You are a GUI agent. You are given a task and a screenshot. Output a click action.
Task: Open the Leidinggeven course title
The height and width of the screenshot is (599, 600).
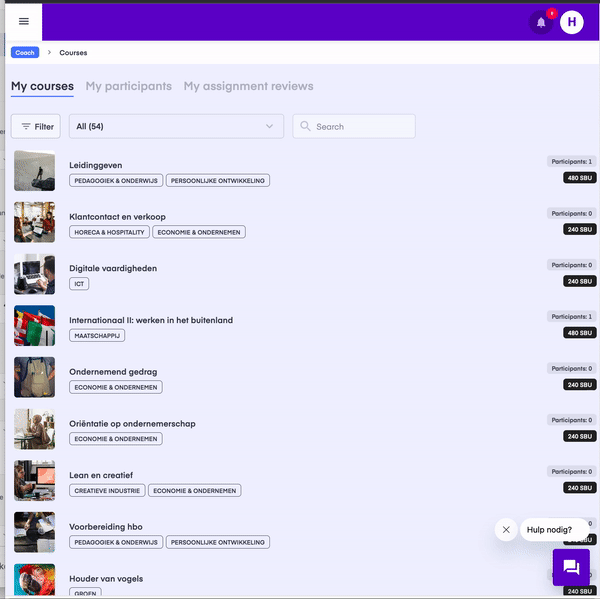click(x=96, y=165)
